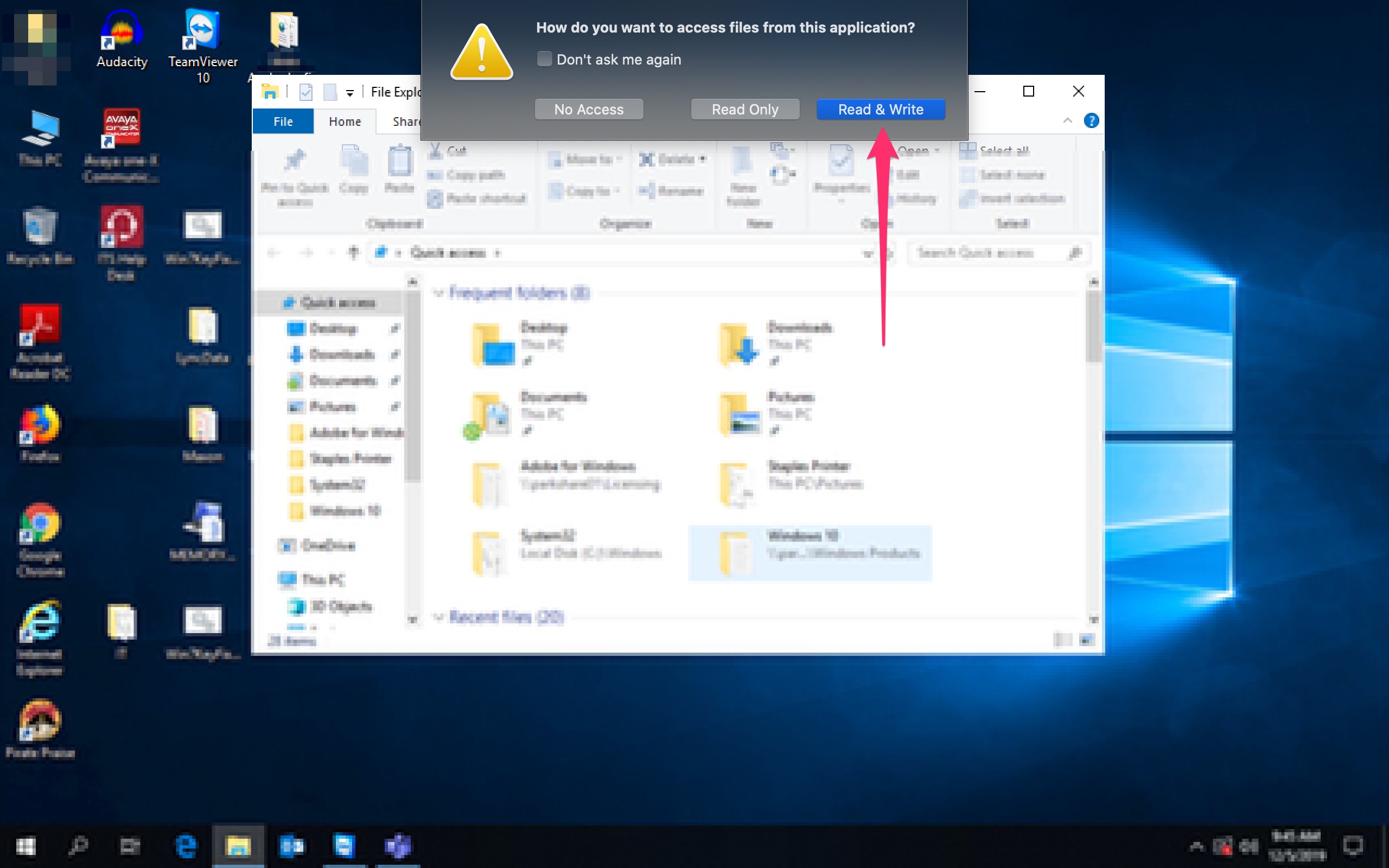The width and height of the screenshot is (1389, 868).
Task: Open Outlook from the taskbar
Action: pos(291,846)
